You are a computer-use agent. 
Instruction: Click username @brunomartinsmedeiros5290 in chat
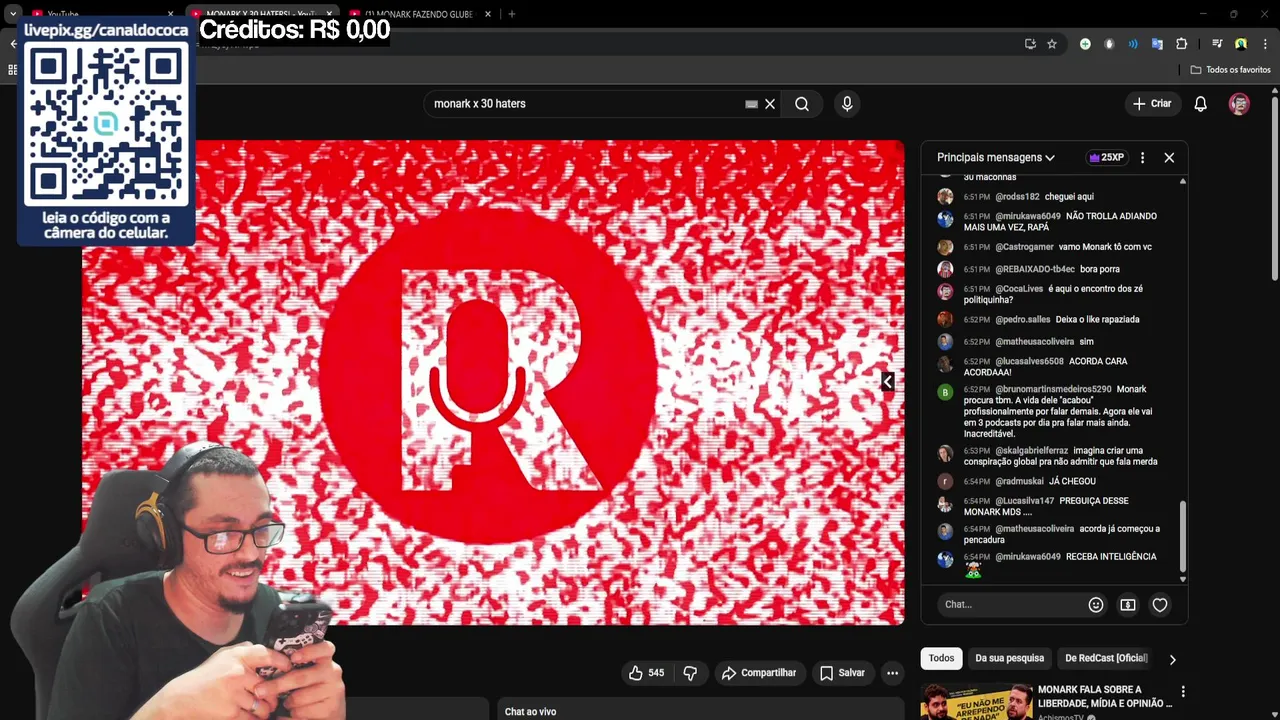tap(1053, 390)
